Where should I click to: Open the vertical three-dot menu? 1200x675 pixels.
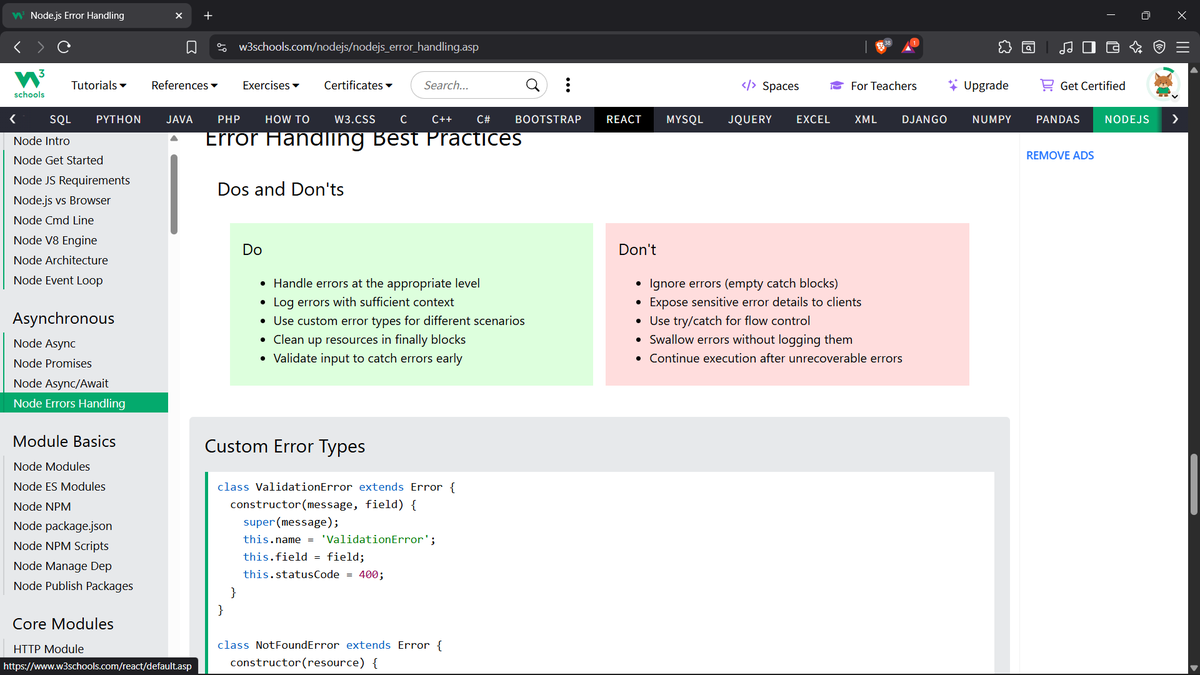point(568,85)
